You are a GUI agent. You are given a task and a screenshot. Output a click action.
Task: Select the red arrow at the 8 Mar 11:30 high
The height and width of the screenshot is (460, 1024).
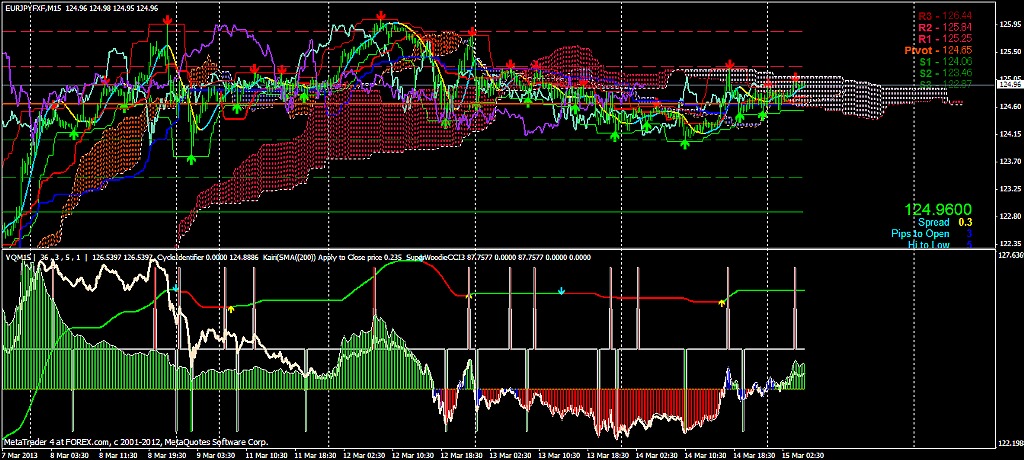pos(167,20)
